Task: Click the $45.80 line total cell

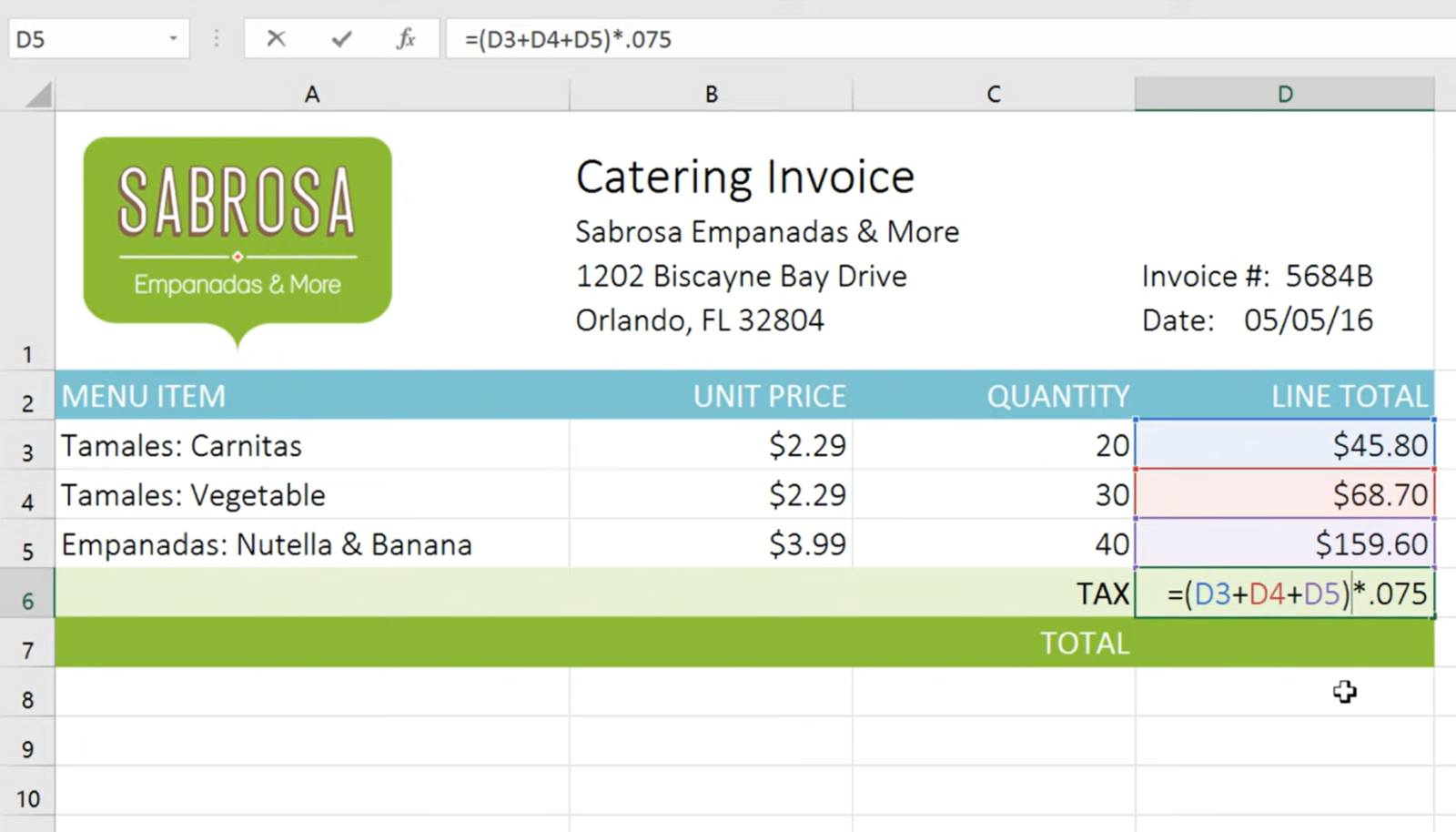Action: point(1284,445)
